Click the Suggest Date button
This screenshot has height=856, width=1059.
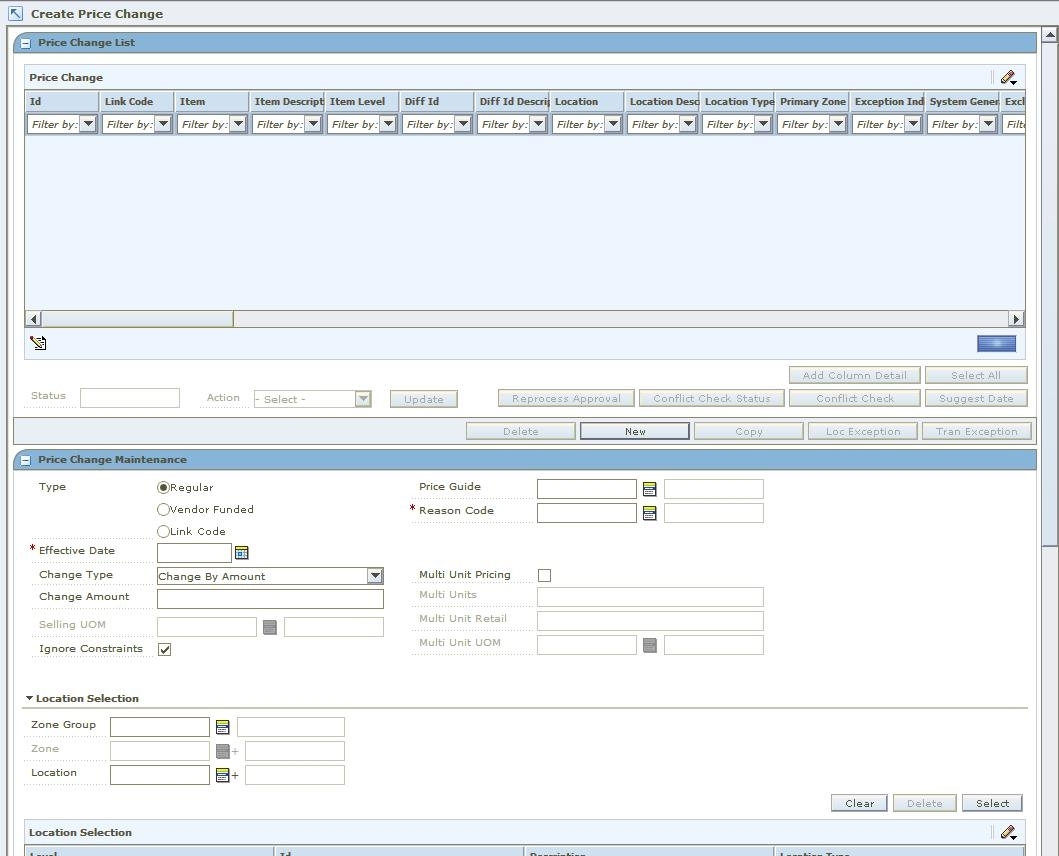coord(976,399)
